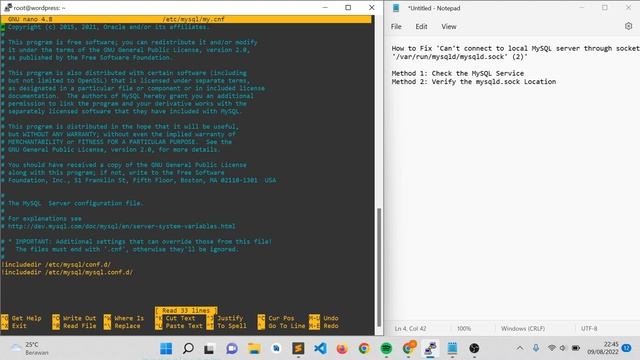
Task: Click To Spell in nano shortcuts
Action: pyautogui.click(x=232, y=326)
